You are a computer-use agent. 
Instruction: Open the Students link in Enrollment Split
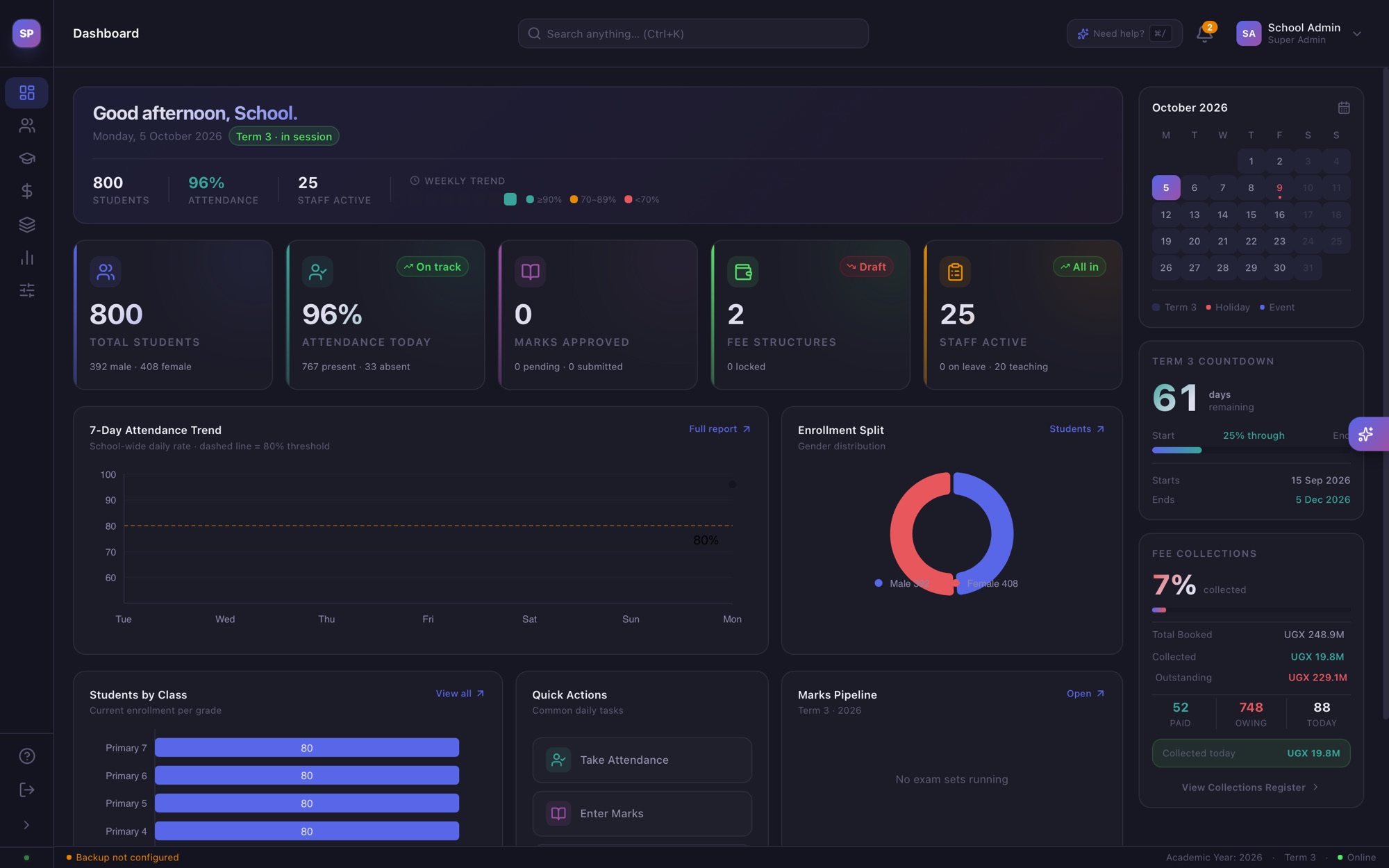[x=1077, y=429]
